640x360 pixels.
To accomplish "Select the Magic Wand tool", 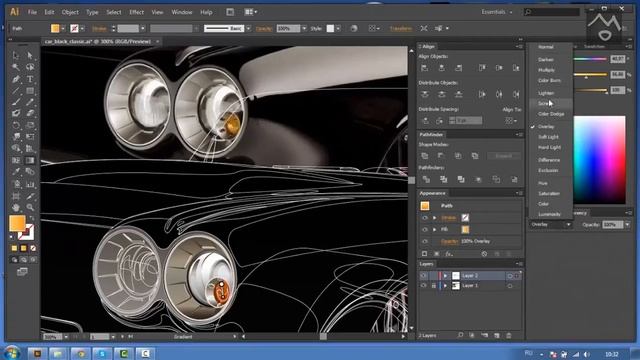I will click(x=16, y=67).
